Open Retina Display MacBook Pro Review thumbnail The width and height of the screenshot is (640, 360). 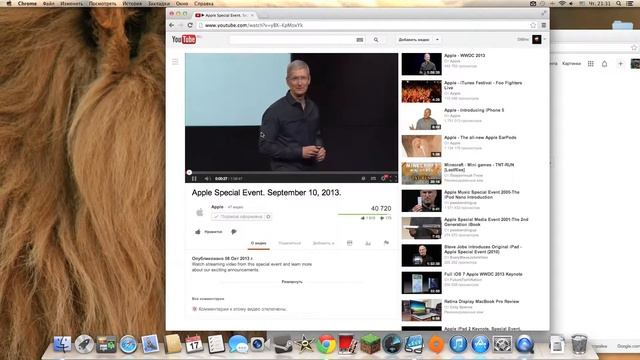click(422, 310)
